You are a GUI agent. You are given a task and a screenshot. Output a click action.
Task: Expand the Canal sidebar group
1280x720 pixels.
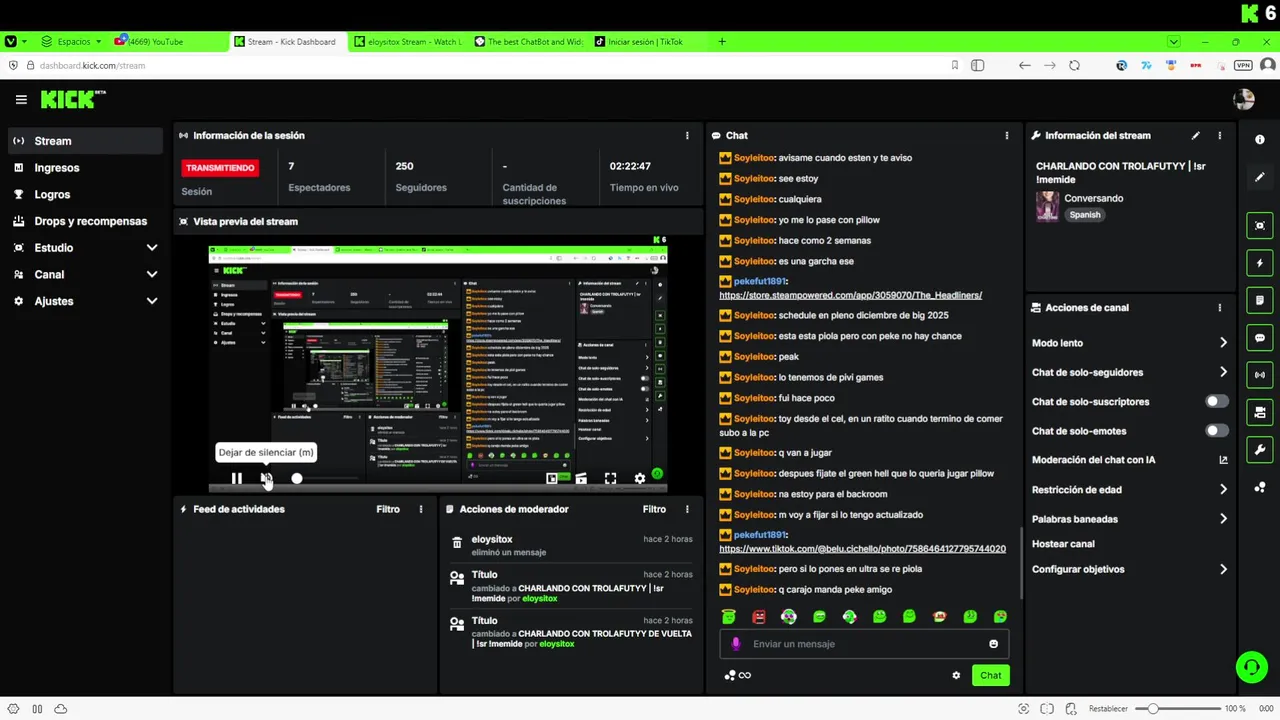coord(85,274)
